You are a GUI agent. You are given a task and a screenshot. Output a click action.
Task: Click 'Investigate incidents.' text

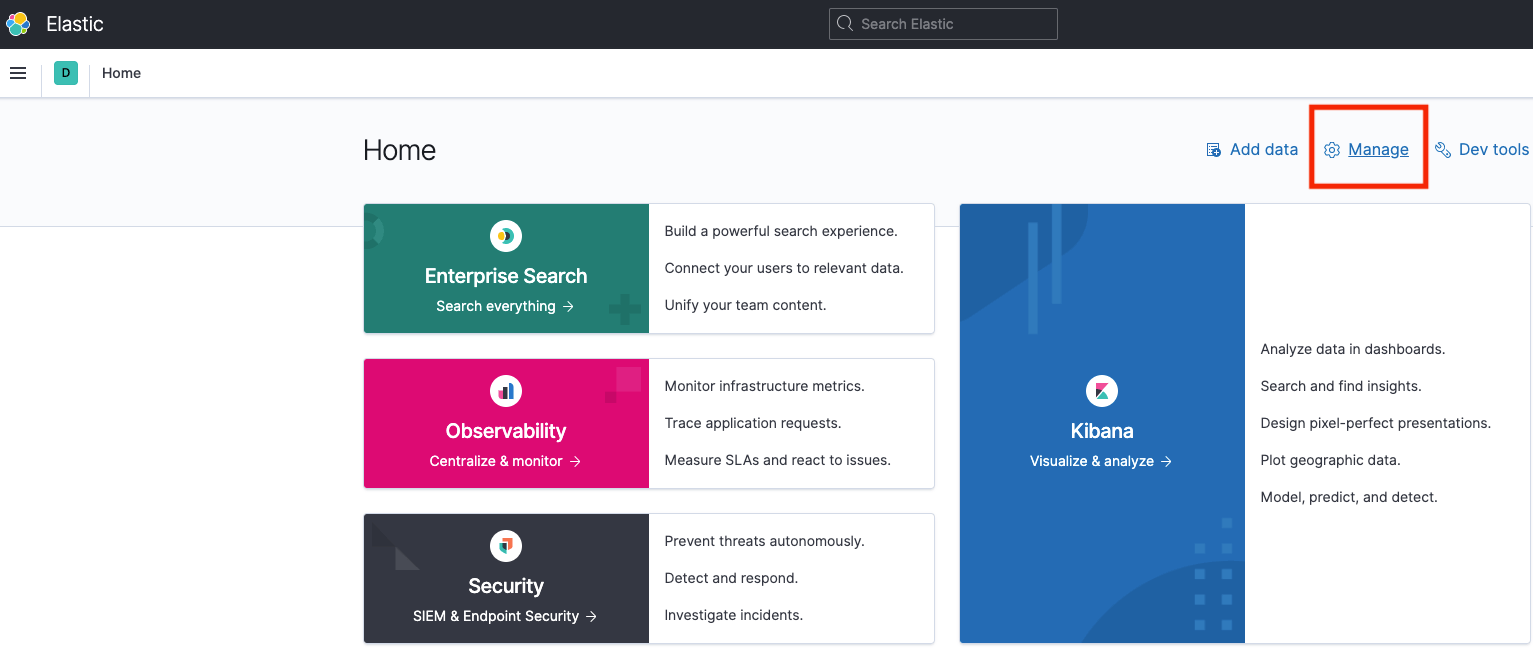pyautogui.click(x=734, y=615)
